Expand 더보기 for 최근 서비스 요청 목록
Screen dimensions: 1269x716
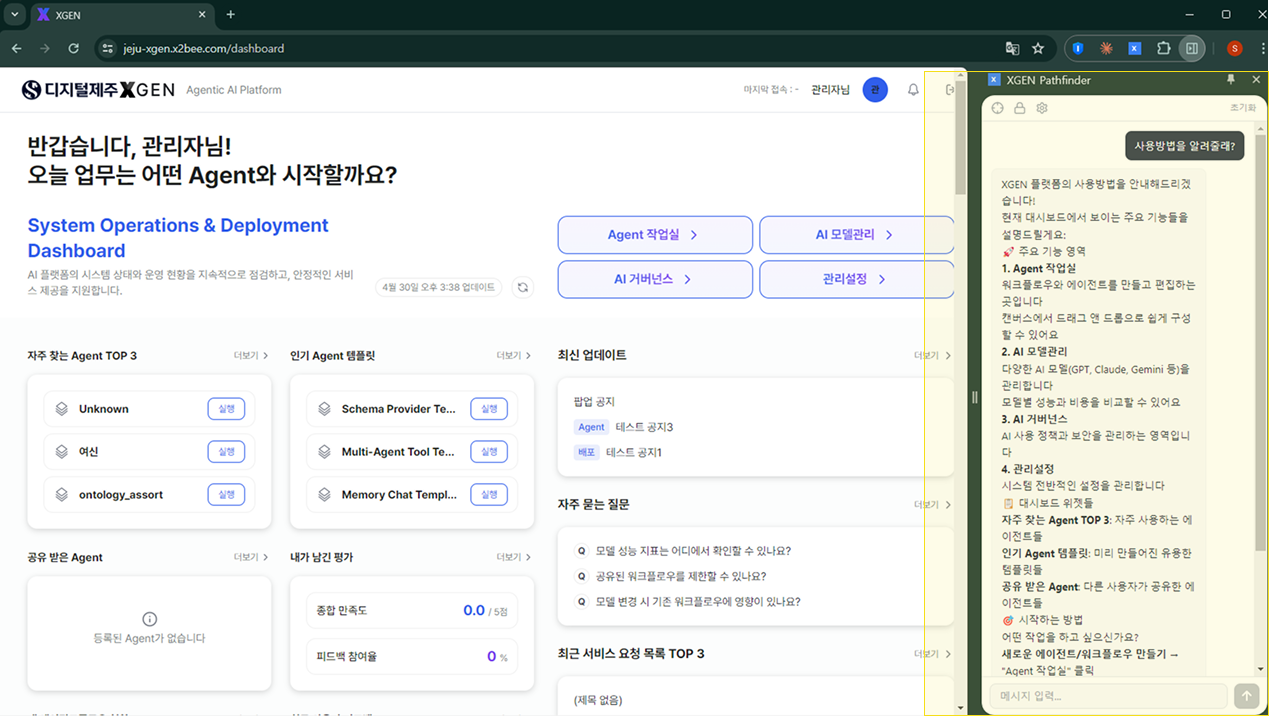click(931, 654)
